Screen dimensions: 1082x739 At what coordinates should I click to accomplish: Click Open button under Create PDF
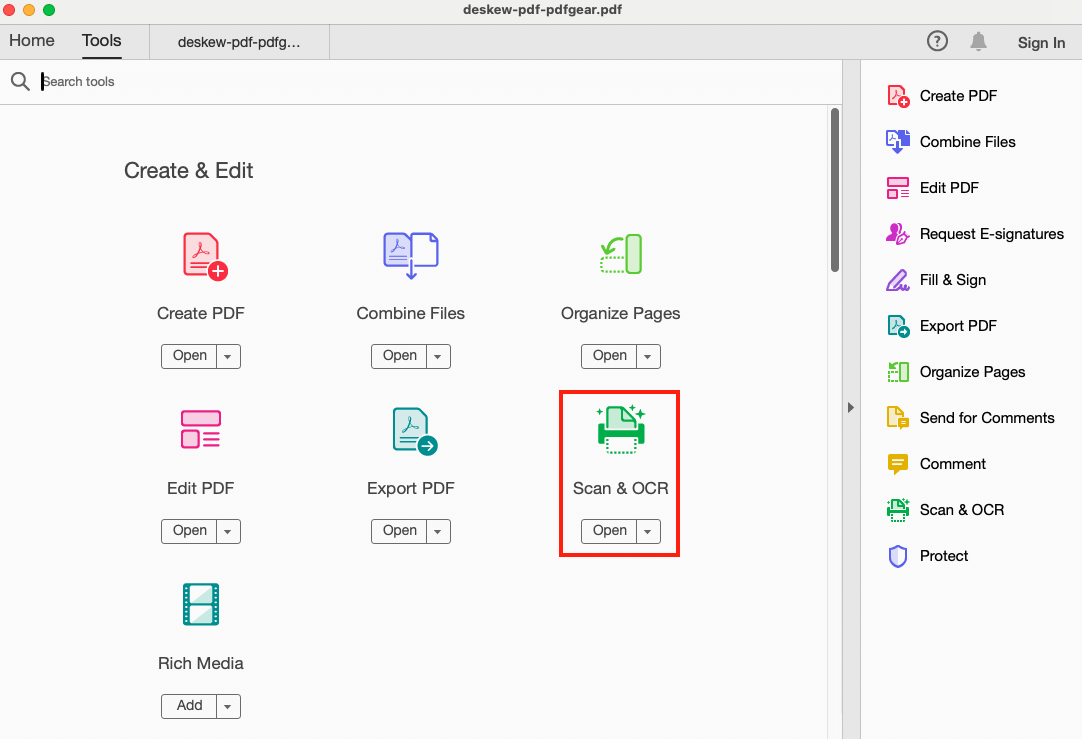click(x=190, y=356)
